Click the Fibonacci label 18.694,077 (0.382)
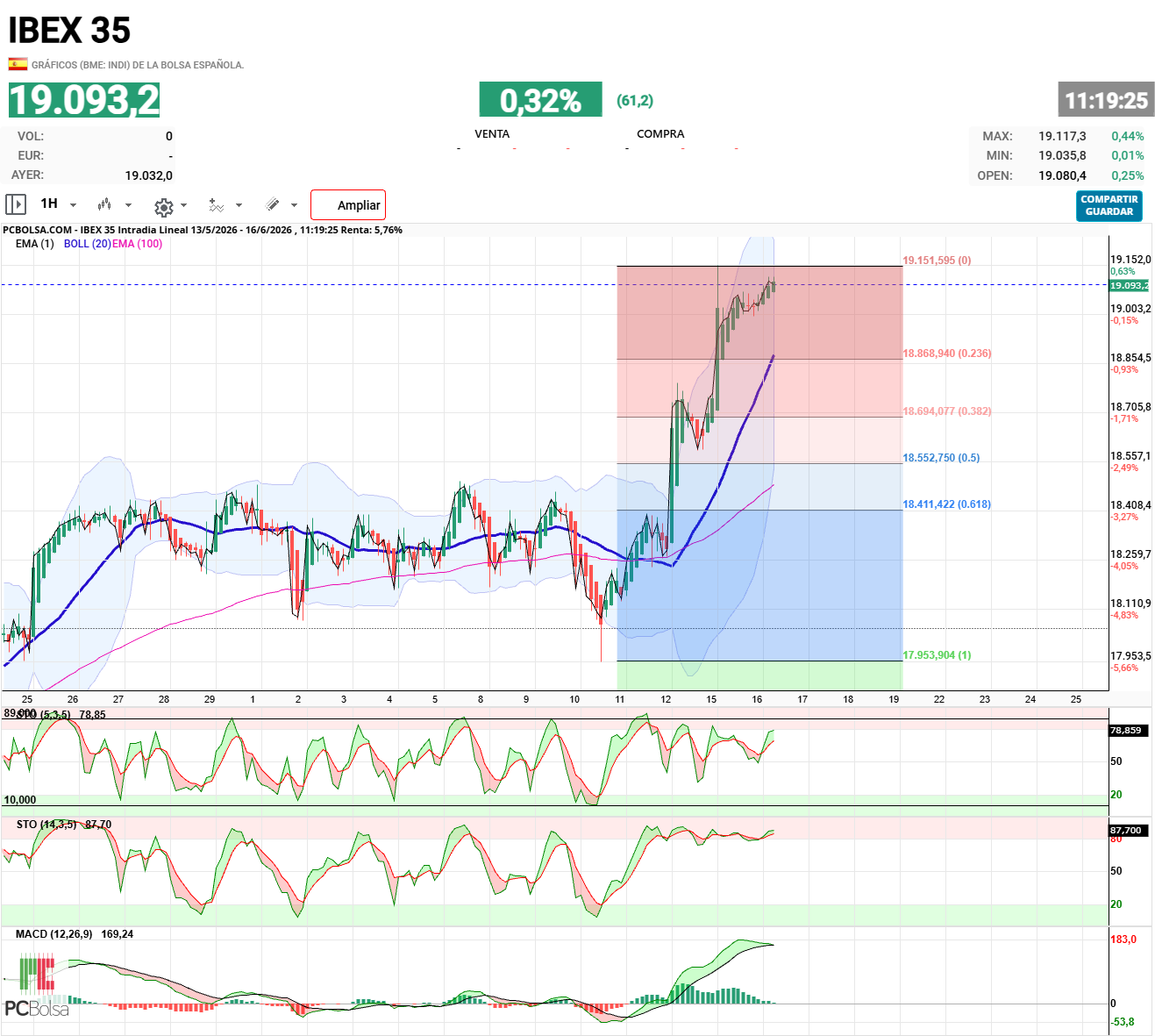The image size is (1155, 1036). (947, 411)
